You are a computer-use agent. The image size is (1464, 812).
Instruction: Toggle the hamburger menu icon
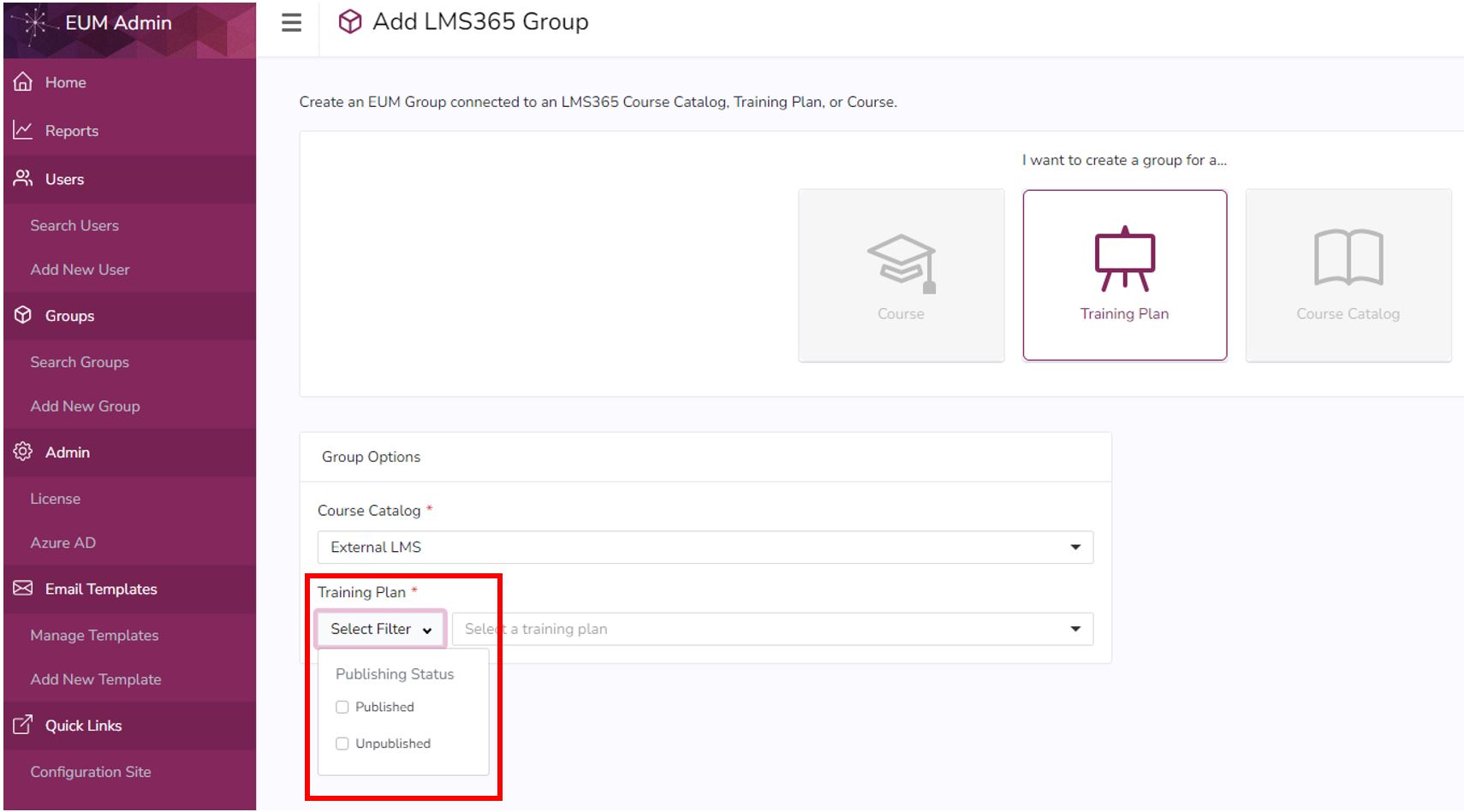291,22
